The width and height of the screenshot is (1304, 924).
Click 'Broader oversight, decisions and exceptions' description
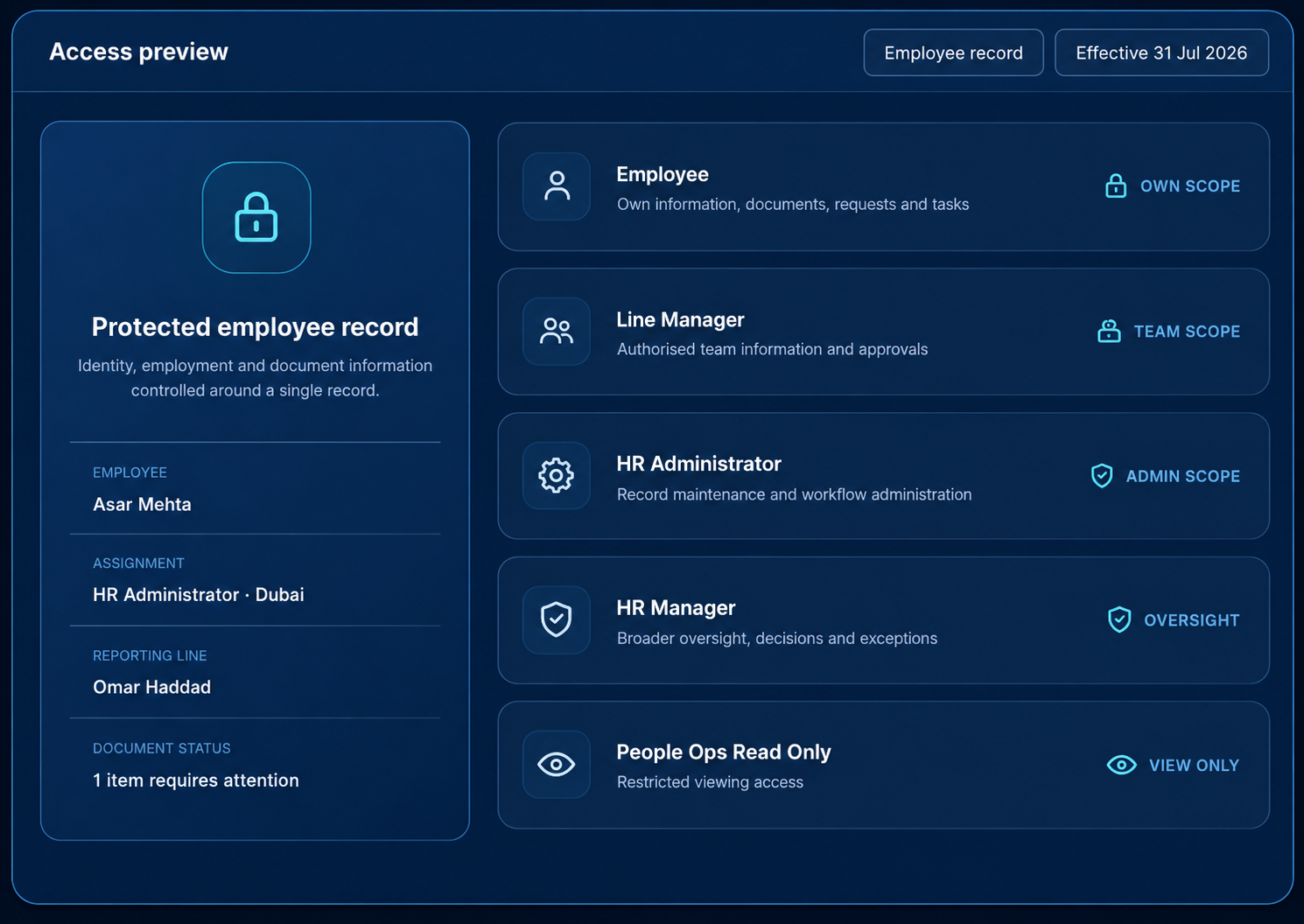[777, 639]
